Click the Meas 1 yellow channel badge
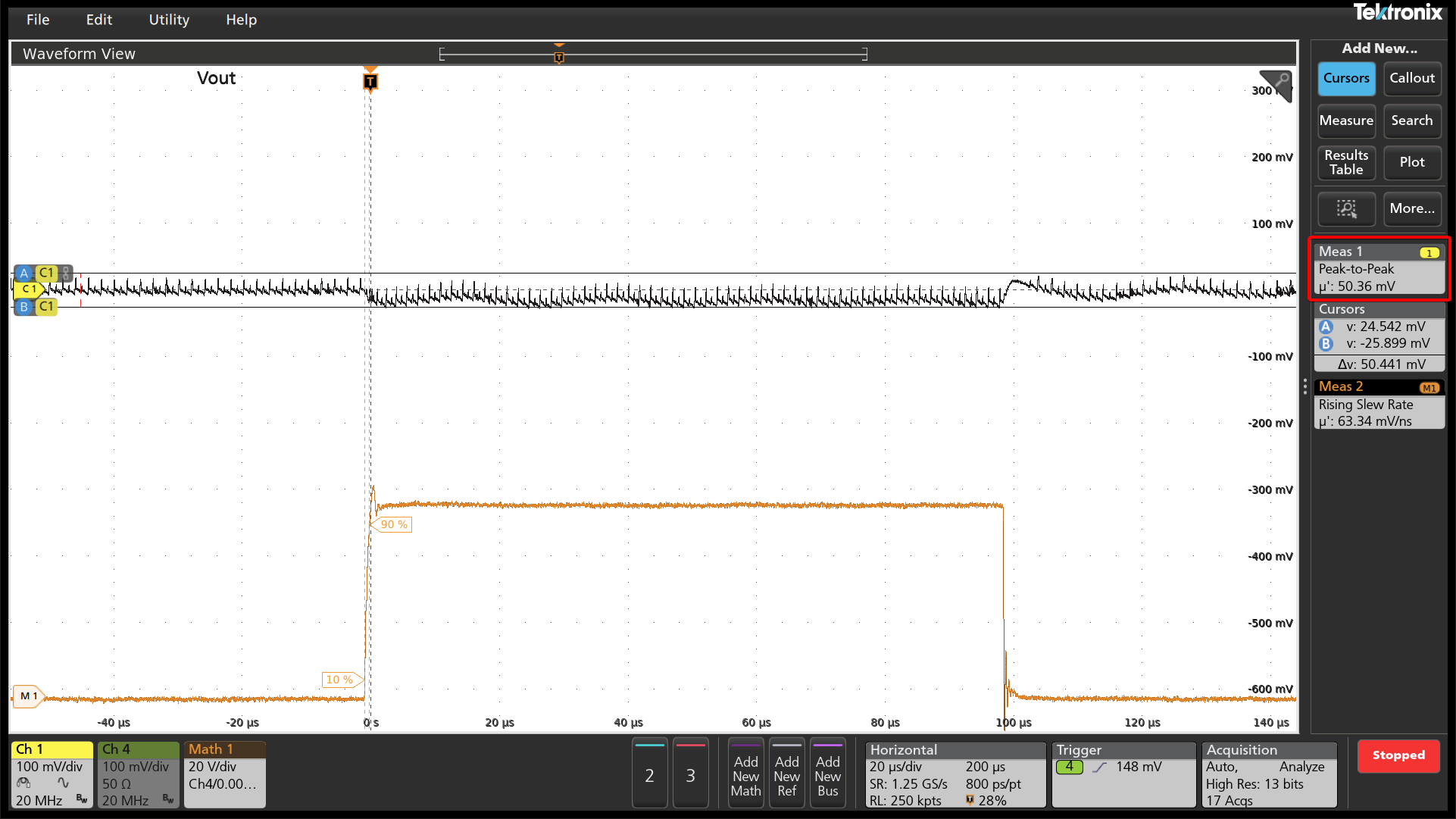Screen dimensions: 1456x819 pos(1429,252)
